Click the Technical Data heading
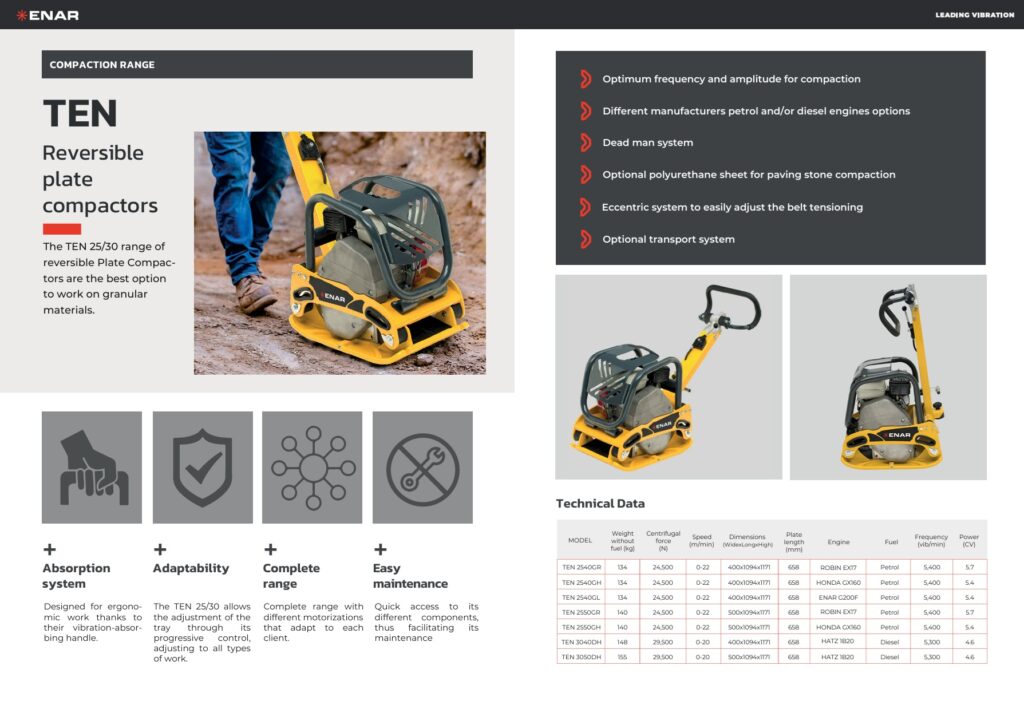The width and height of the screenshot is (1024, 705). [x=600, y=503]
